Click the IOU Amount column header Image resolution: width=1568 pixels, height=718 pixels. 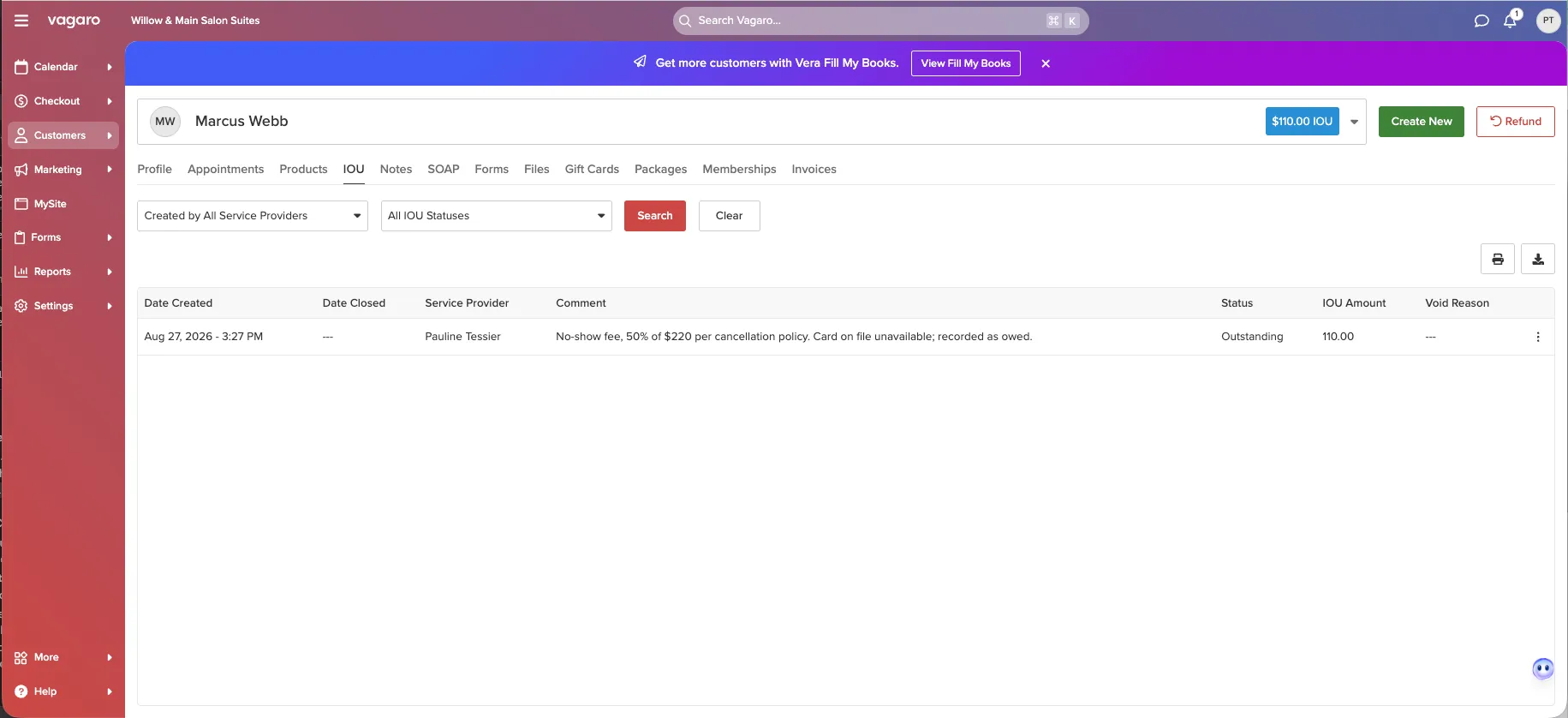click(1354, 303)
